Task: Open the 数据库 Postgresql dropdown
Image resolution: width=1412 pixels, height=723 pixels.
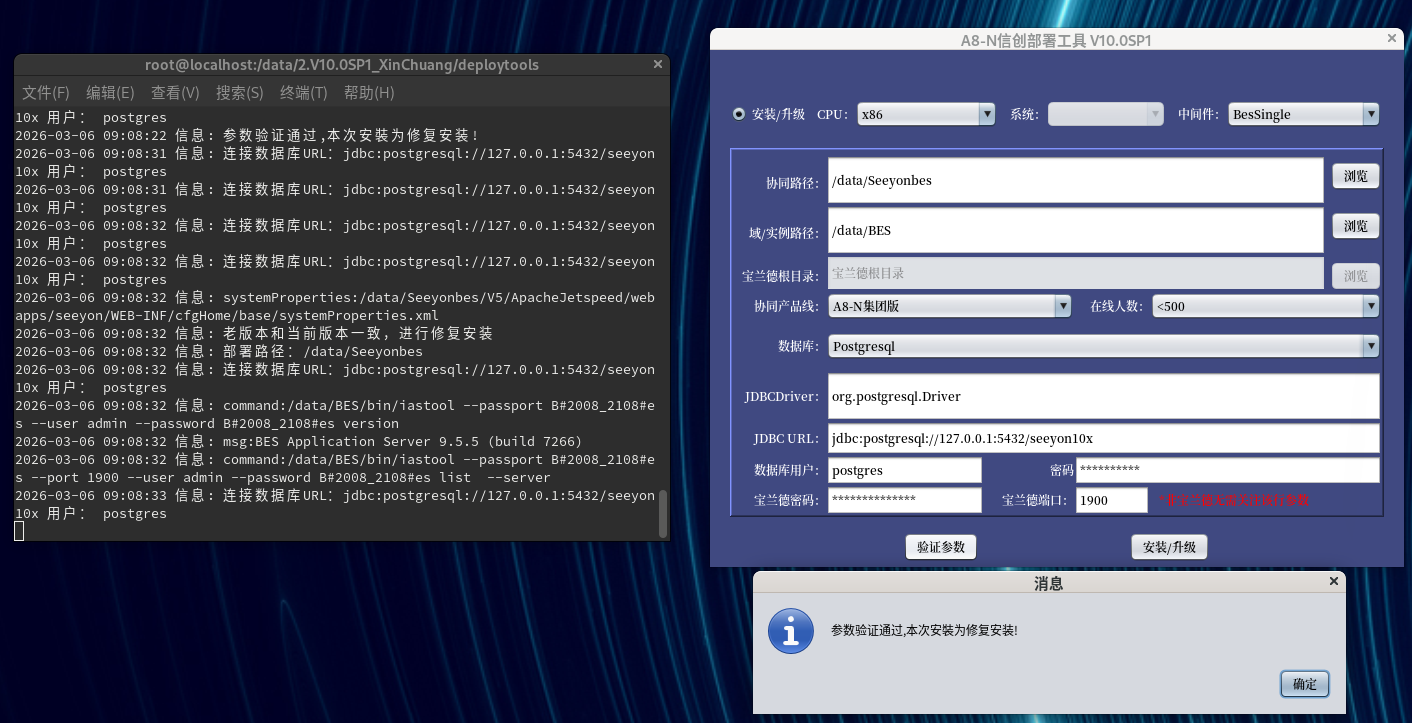Action: (1104, 346)
